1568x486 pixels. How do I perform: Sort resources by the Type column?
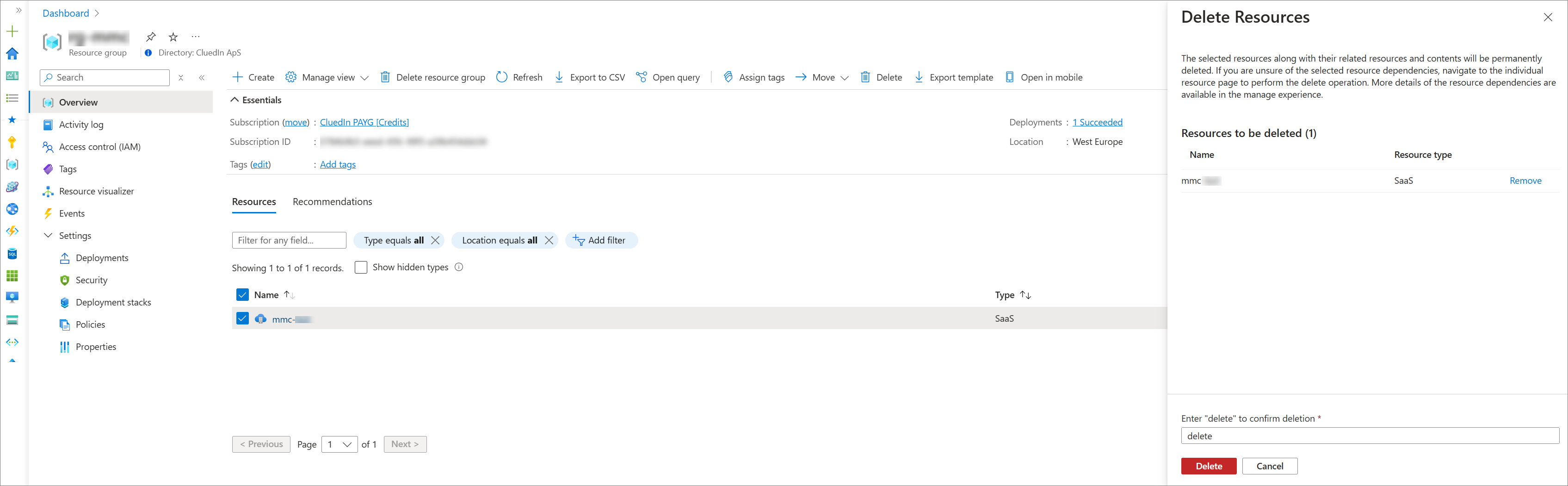click(x=1013, y=295)
